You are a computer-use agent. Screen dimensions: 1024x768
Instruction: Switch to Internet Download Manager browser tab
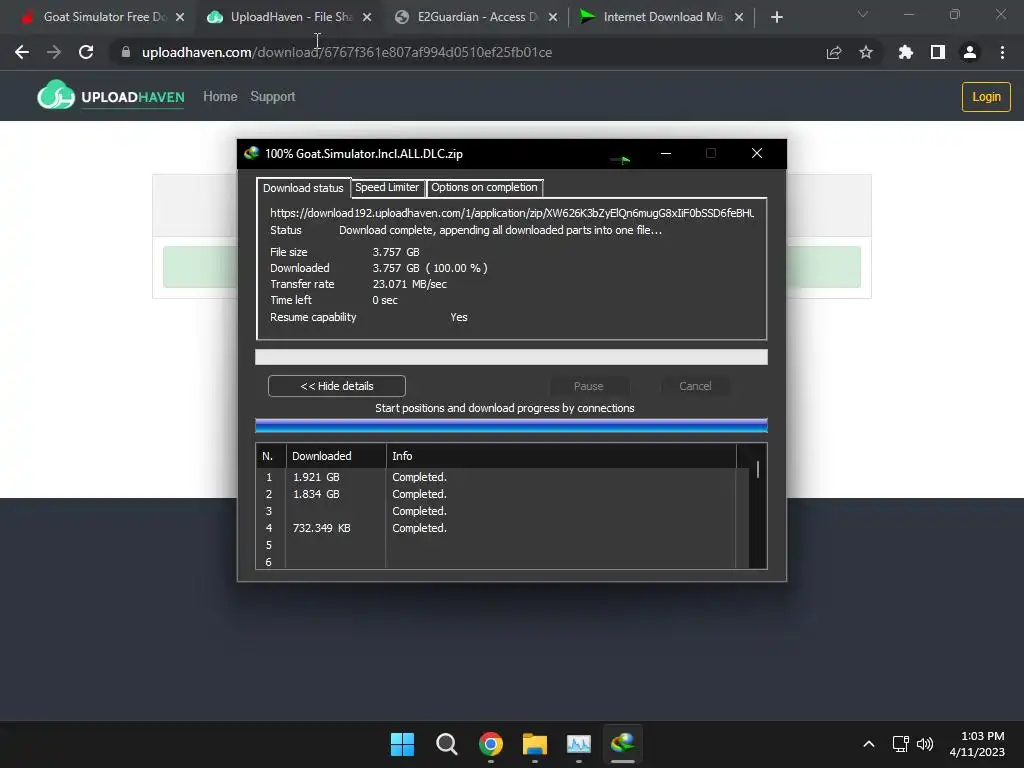coord(663,17)
